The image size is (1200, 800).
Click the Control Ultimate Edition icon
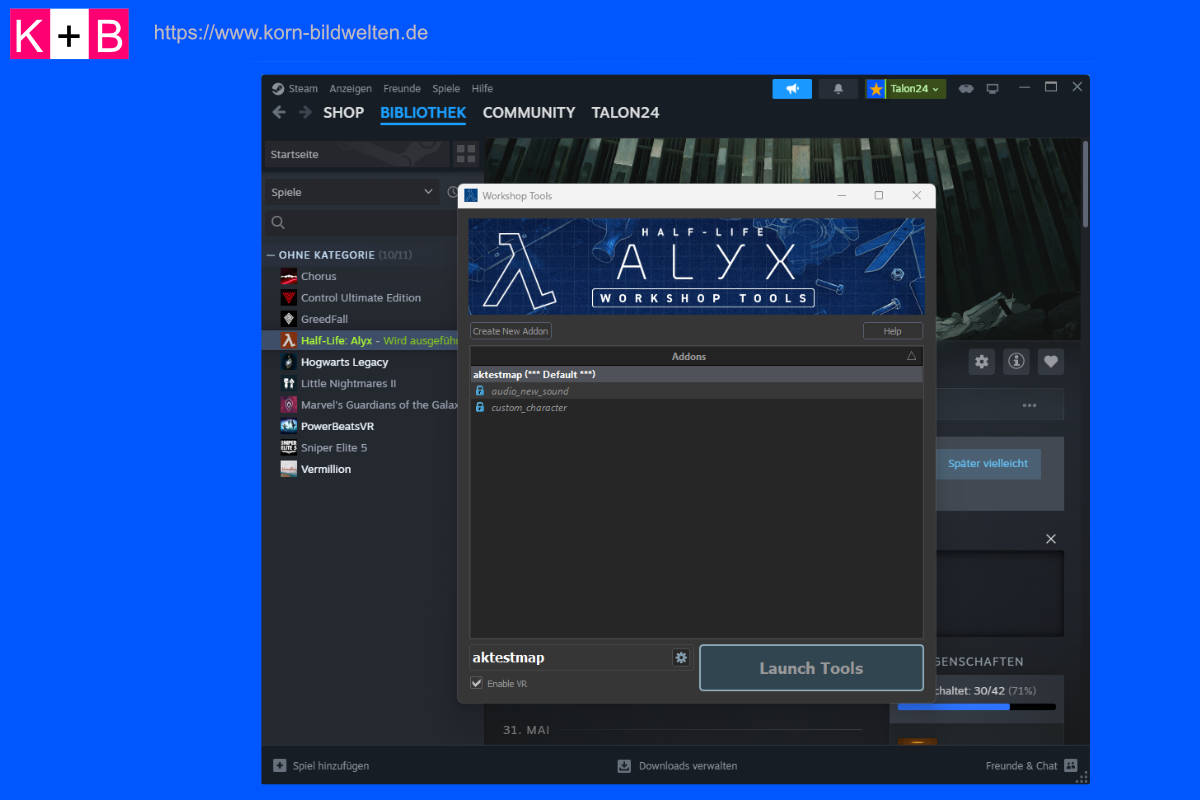[288, 297]
